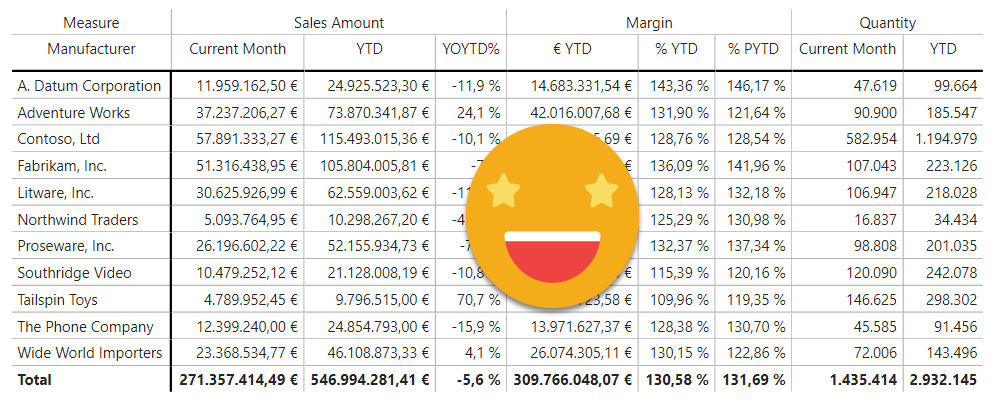Select the Sales Amount column group header

339,22
